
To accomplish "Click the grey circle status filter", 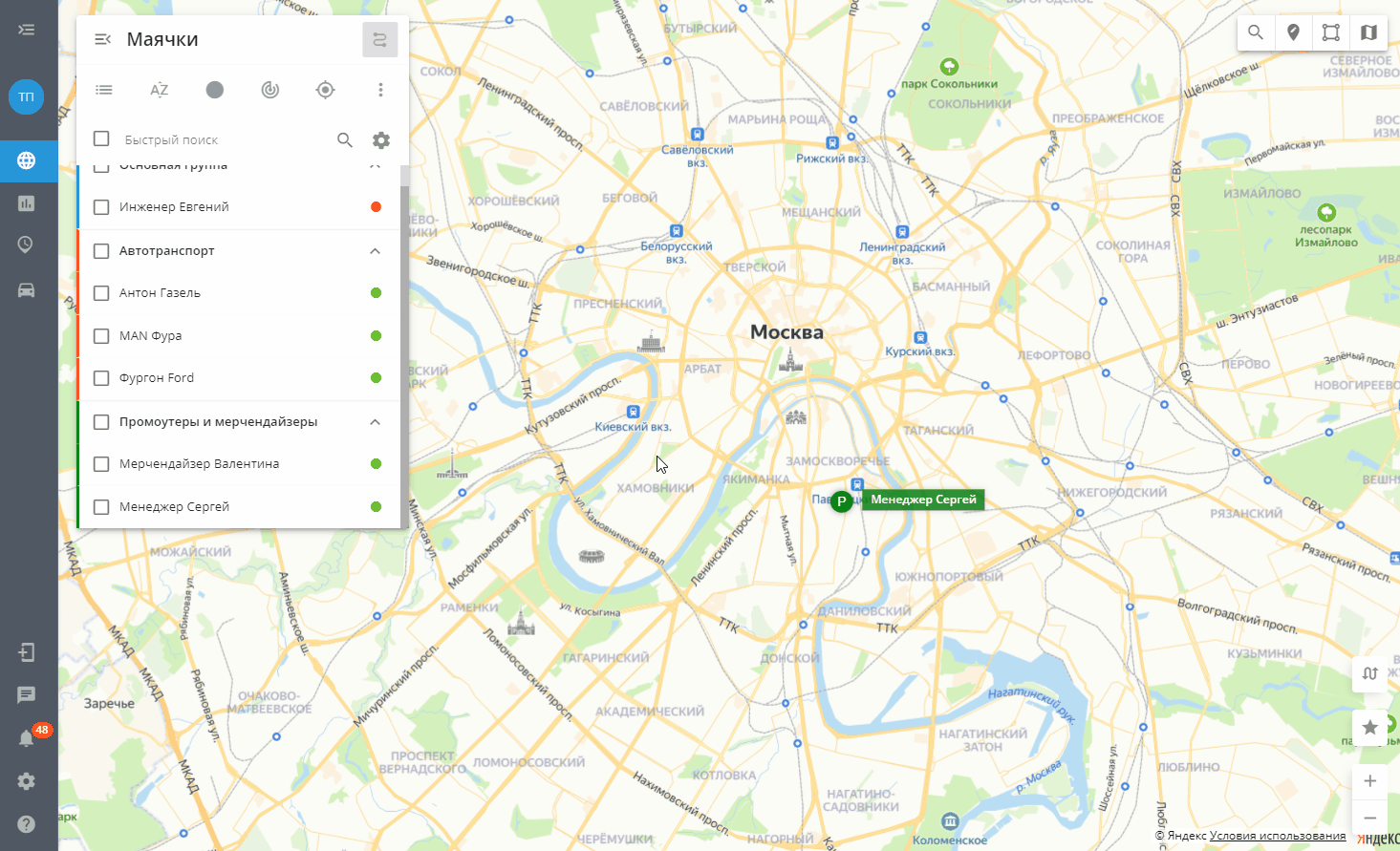I will point(215,90).
